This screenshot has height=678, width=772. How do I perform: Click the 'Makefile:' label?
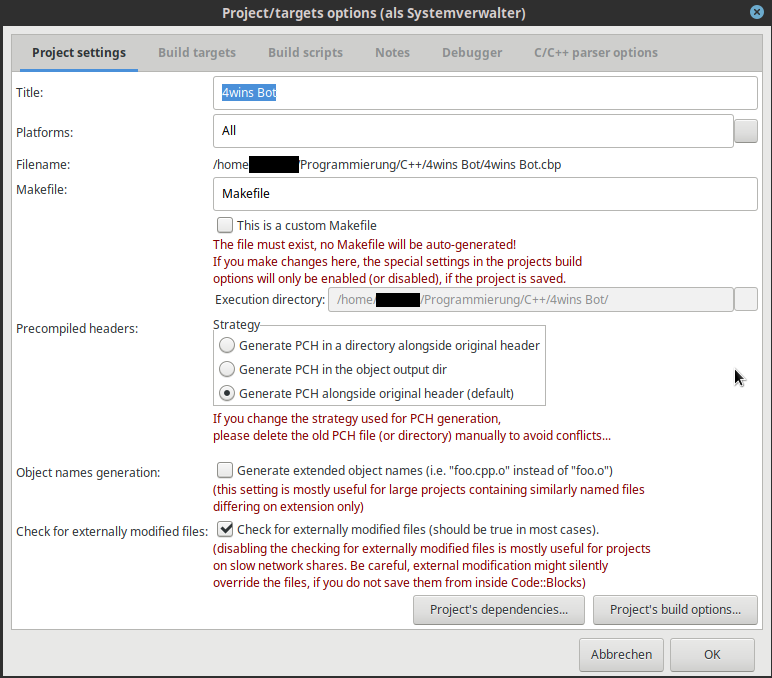41,190
